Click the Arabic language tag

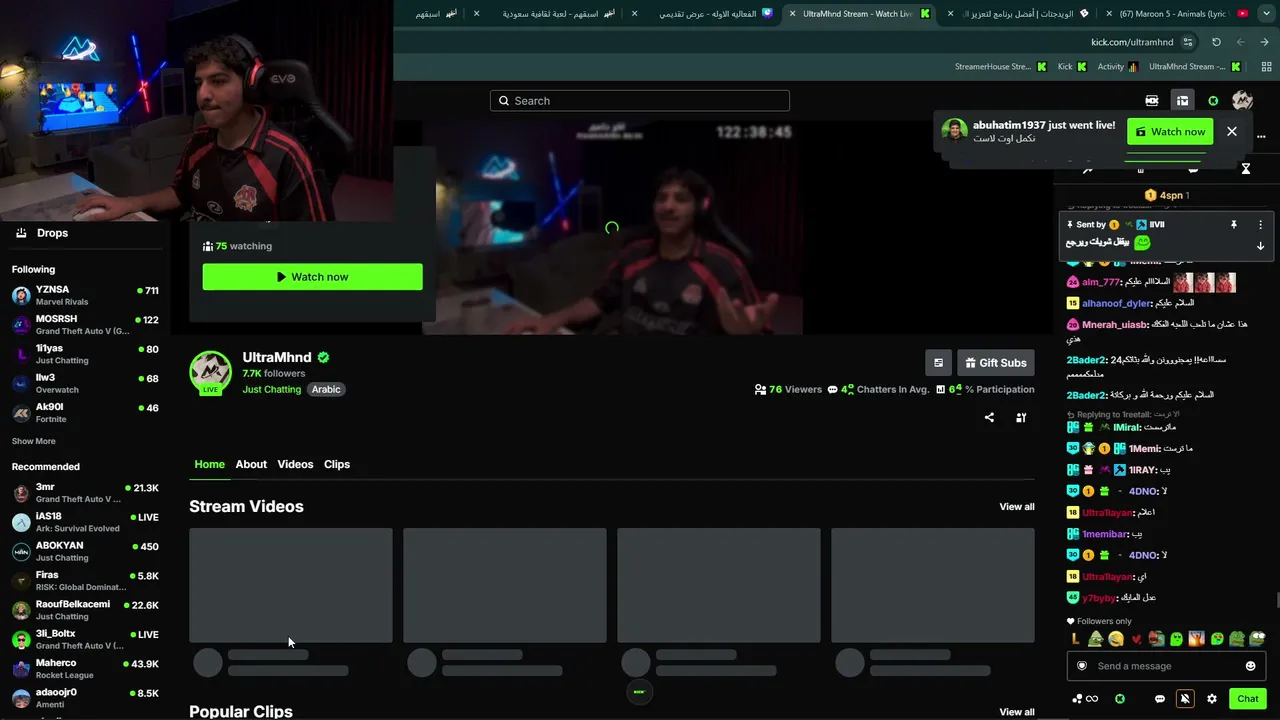pyautogui.click(x=326, y=389)
